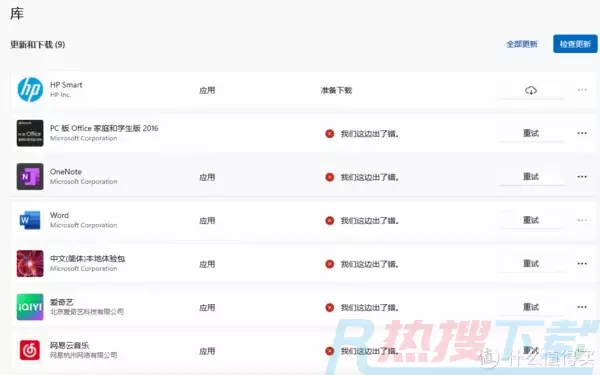Click PC 版 Office 家庭和学生版 2016 title
The height and width of the screenshot is (375, 600).
104,128
